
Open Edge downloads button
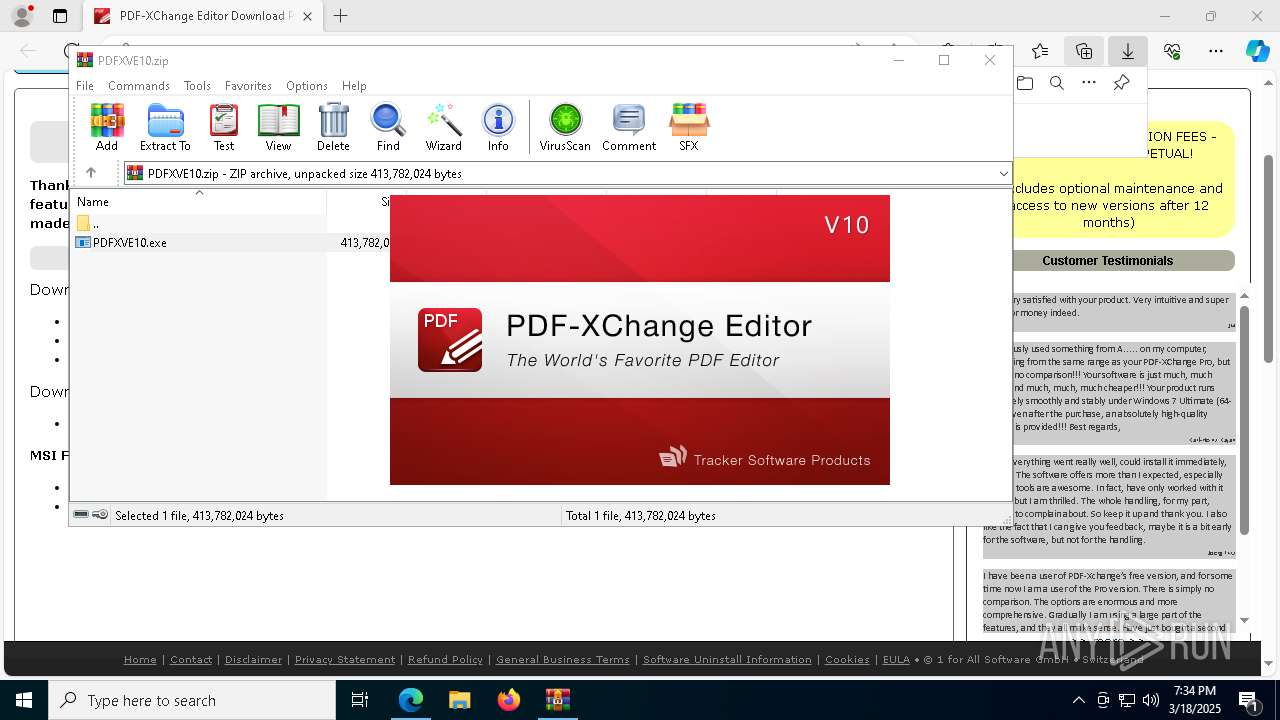click(x=1128, y=51)
